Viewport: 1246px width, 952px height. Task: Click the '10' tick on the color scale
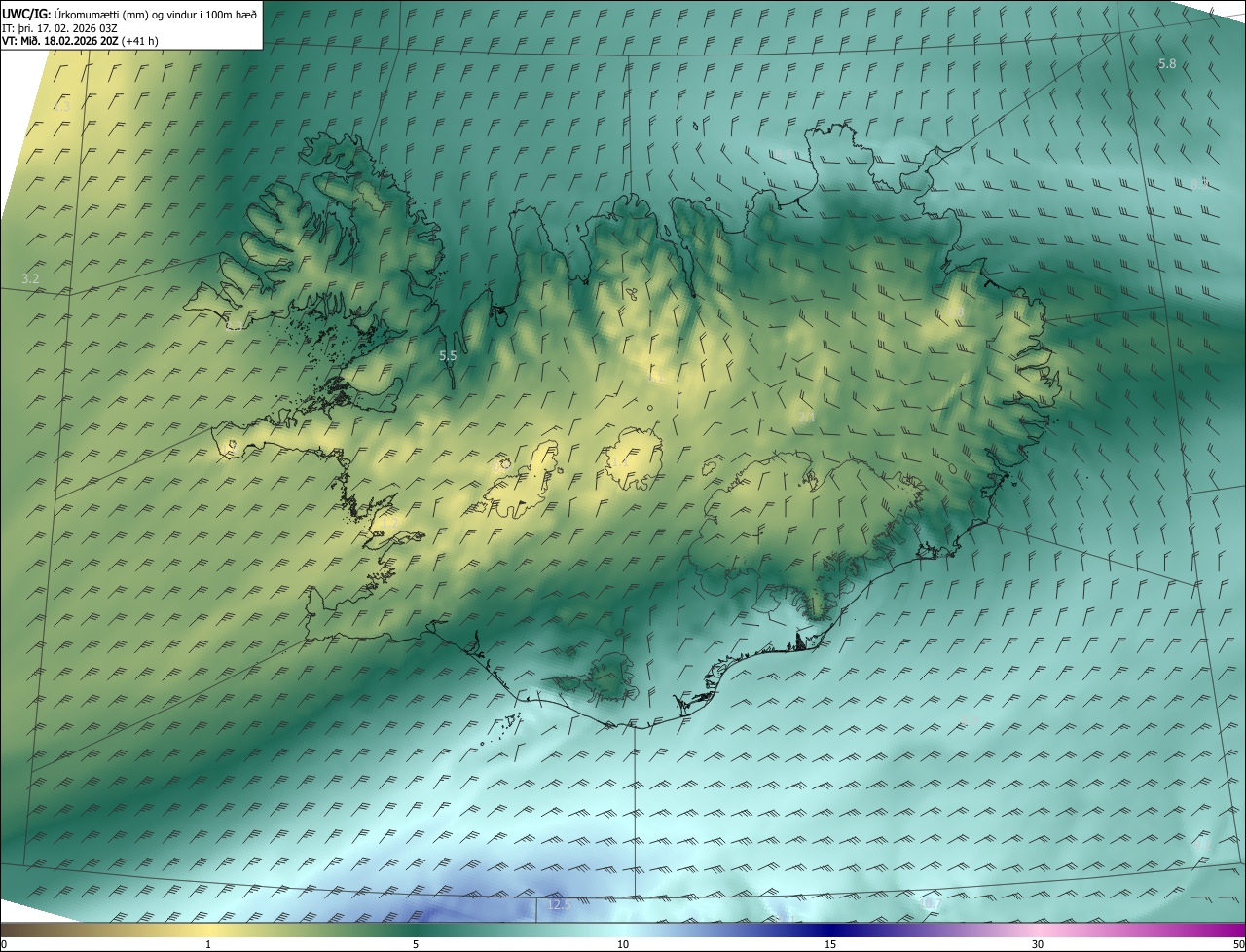point(623,944)
